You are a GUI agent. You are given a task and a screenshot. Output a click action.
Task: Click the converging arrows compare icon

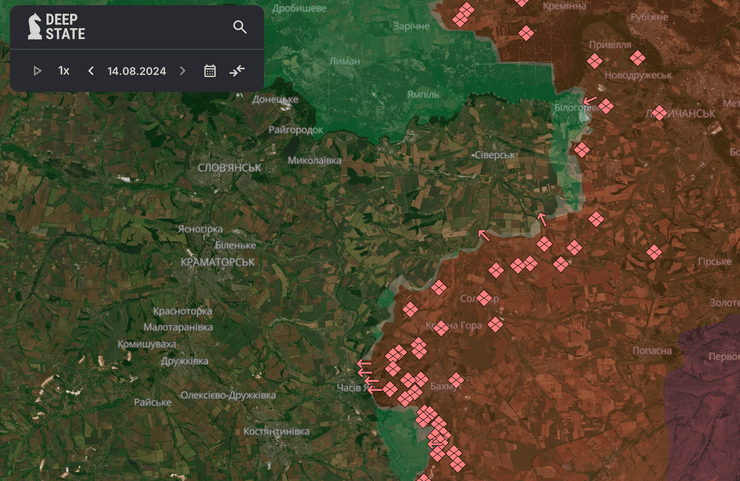[x=237, y=71]
